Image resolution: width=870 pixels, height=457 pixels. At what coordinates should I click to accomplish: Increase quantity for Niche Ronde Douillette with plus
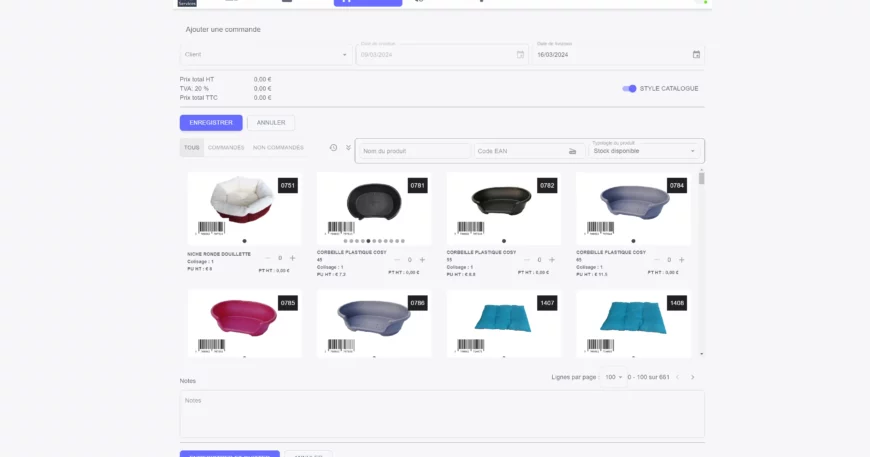pos(292,258)
